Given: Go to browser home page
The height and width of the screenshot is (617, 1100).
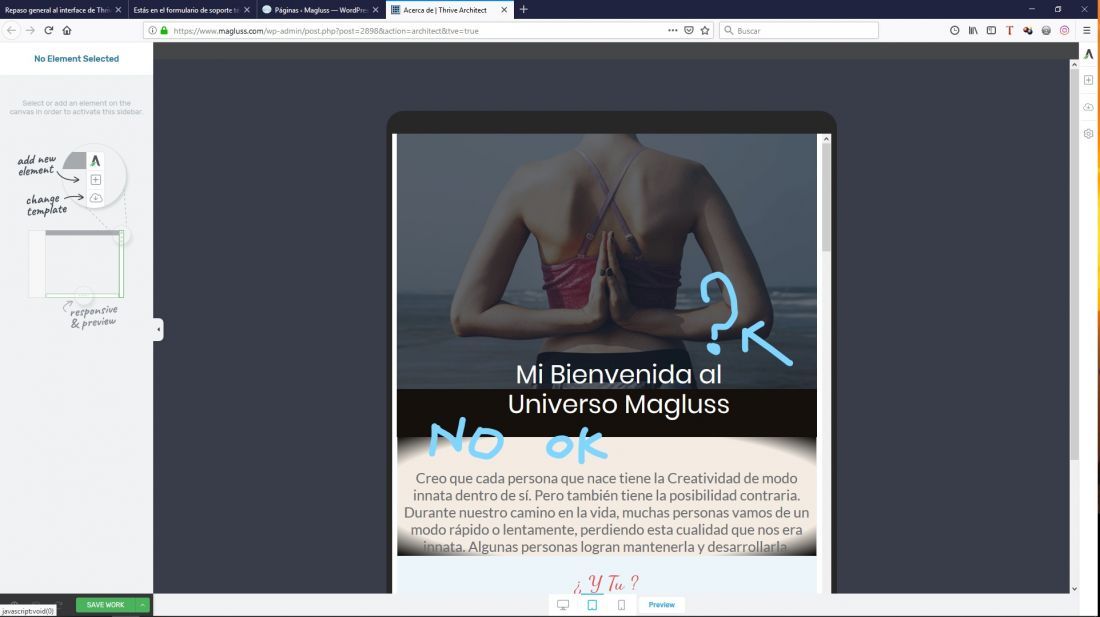Looking at the screenshot, I should [x=67, y=30].
